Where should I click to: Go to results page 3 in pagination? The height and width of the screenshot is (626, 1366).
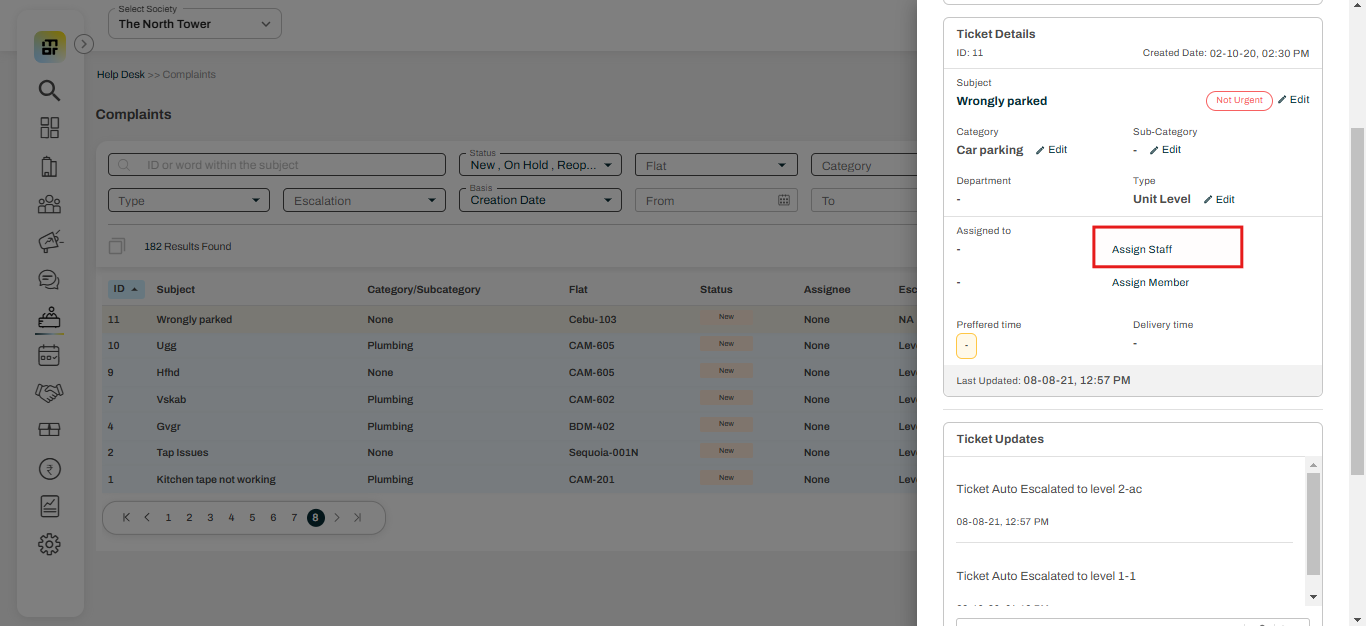[210, 517]
